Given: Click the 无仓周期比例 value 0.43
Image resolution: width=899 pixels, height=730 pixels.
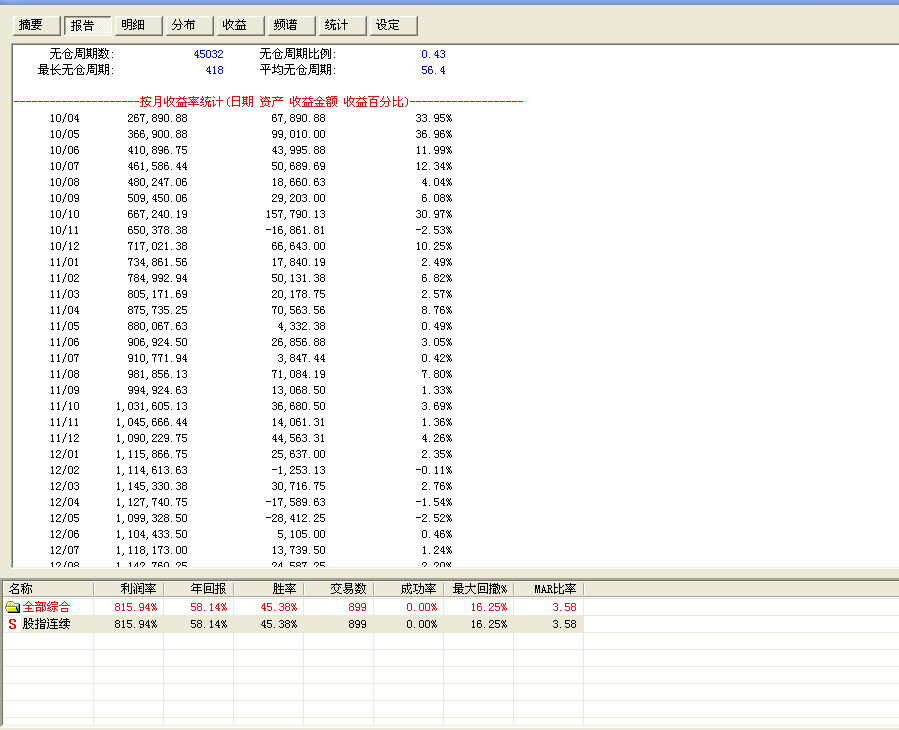Looking at the screenshot, I should tap(433, 54).
